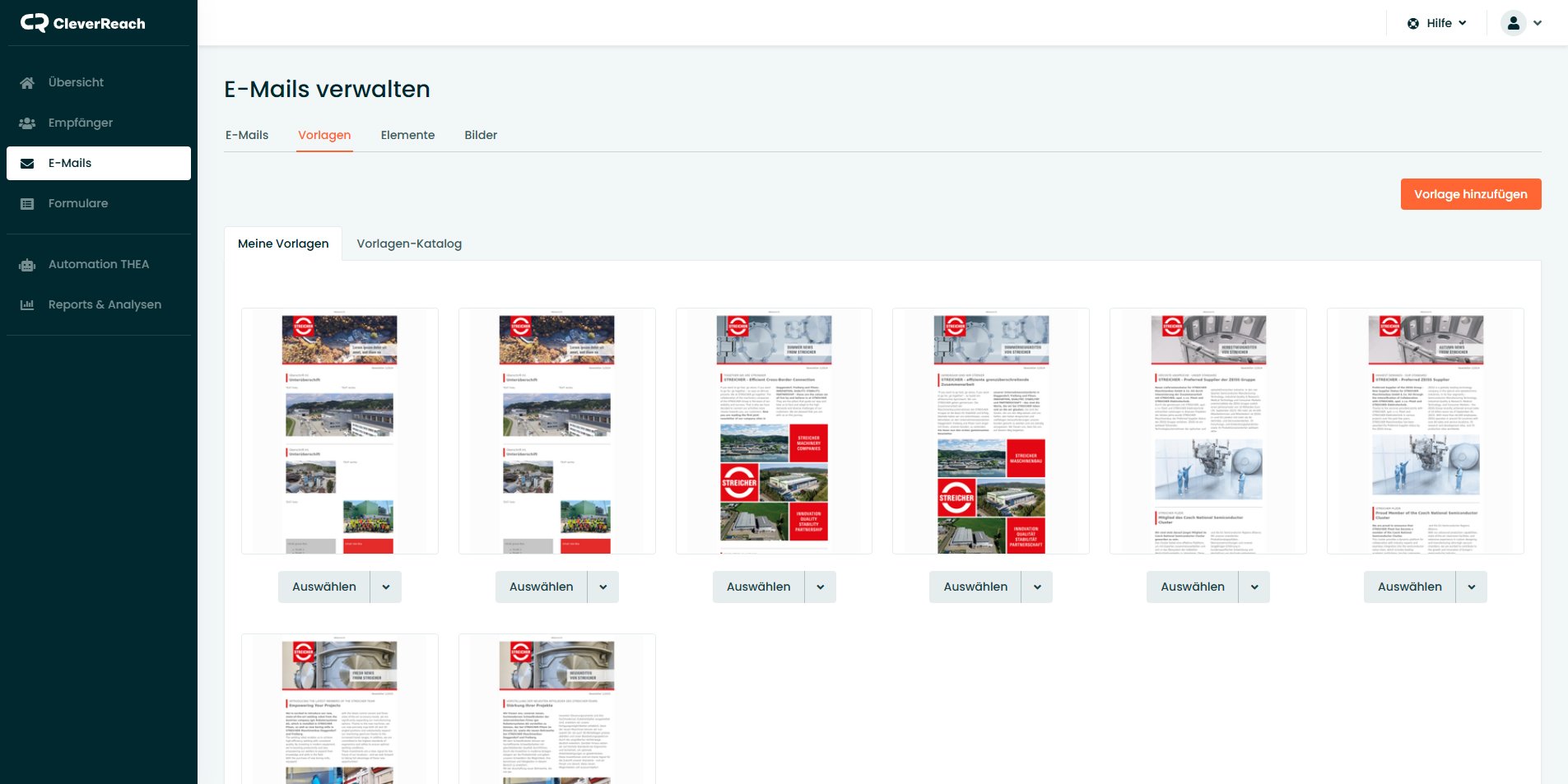Open the user account avatar menu
Screen dimensions: 1568x784
pyautogui.click(x=1514, y=23)
